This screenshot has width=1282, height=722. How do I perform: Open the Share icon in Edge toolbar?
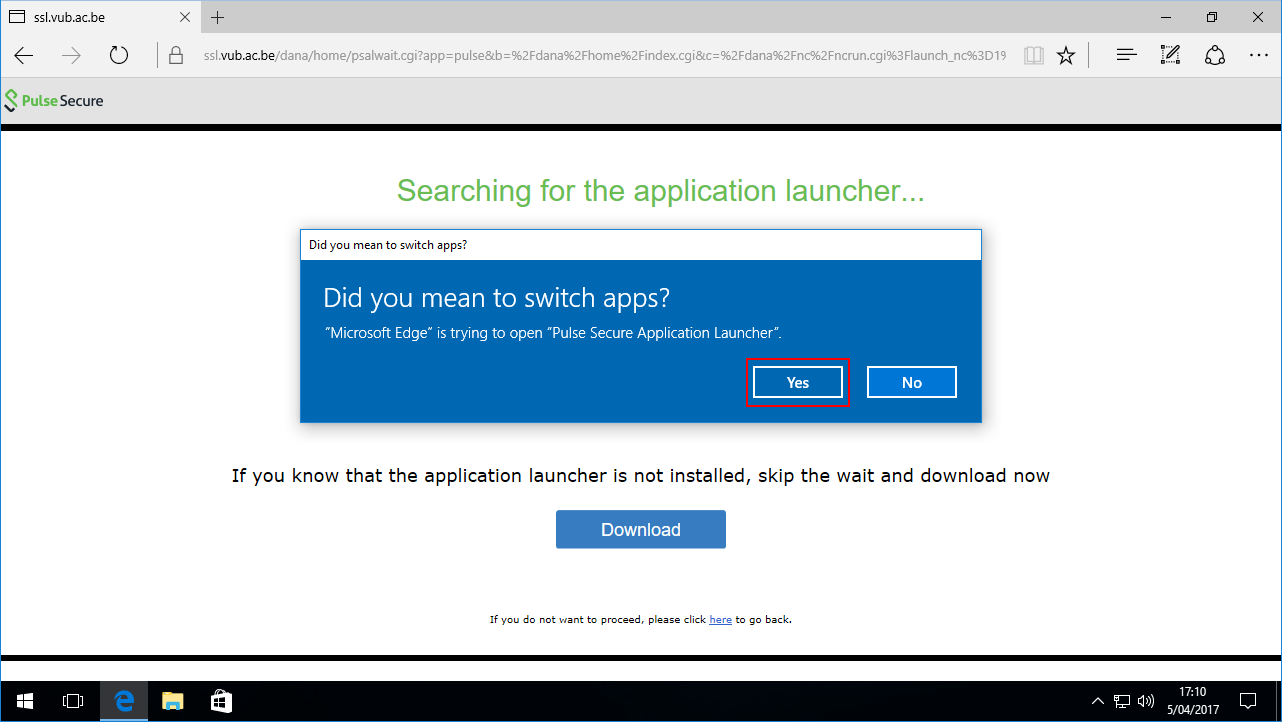[1215, 56]
